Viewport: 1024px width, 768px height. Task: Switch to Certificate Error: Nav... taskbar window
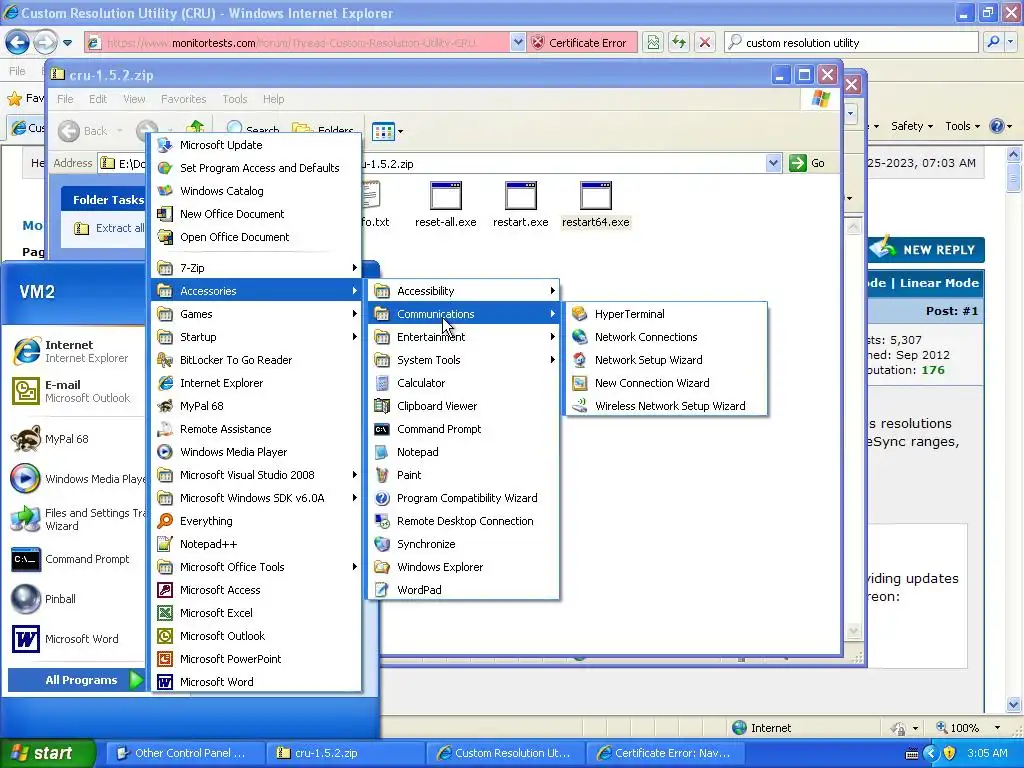coord(665,753)
